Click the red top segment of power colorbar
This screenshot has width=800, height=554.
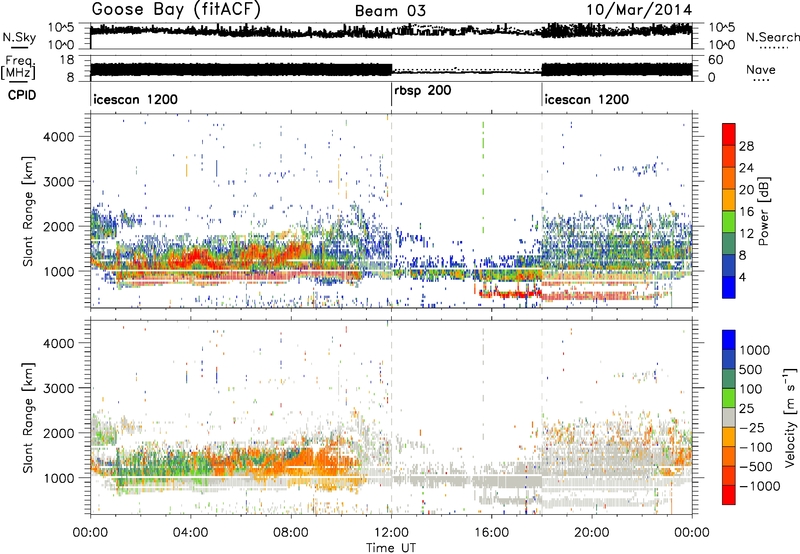729,135
